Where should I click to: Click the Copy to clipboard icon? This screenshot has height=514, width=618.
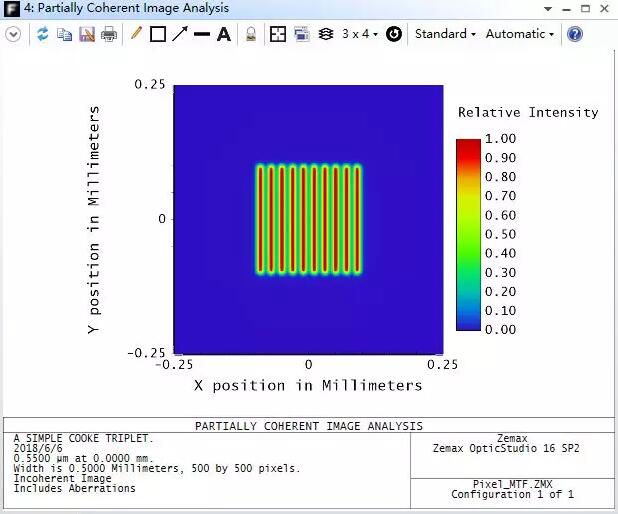[64, 34]
